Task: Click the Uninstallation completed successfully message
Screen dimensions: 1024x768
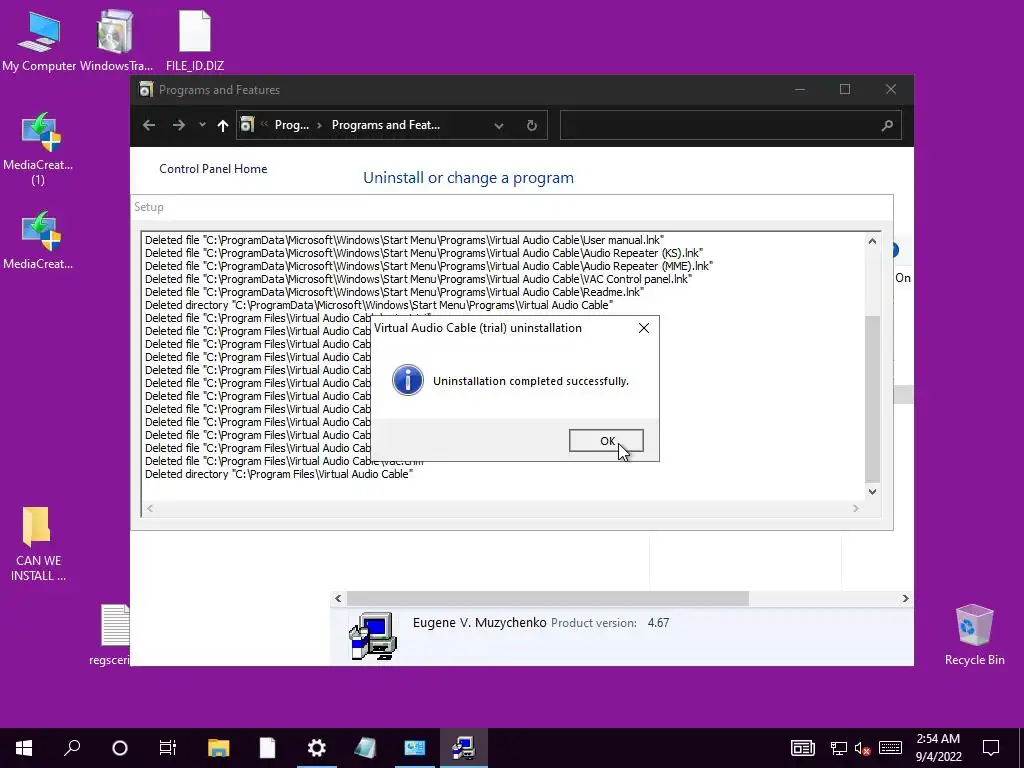Action: click(530, 381)
